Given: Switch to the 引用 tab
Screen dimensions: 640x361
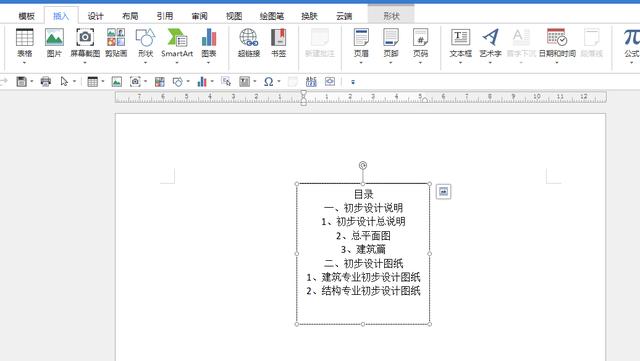Looking at the screenshot, I should 164,16.
